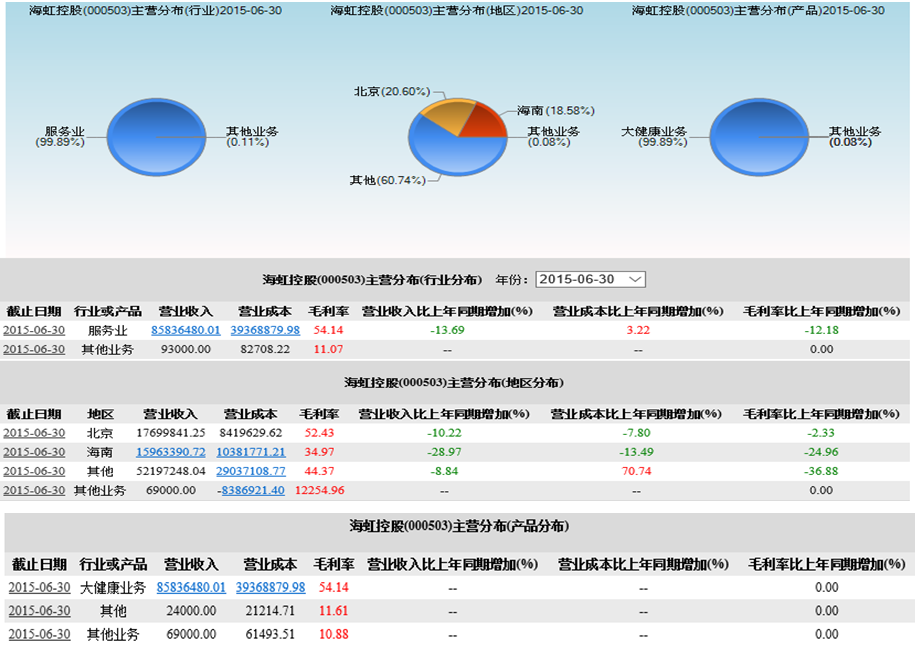Viewport: 917px width, 650px height.
Task: Click date link in product table's 其他业务 row
Action: [x=39, y=634]
